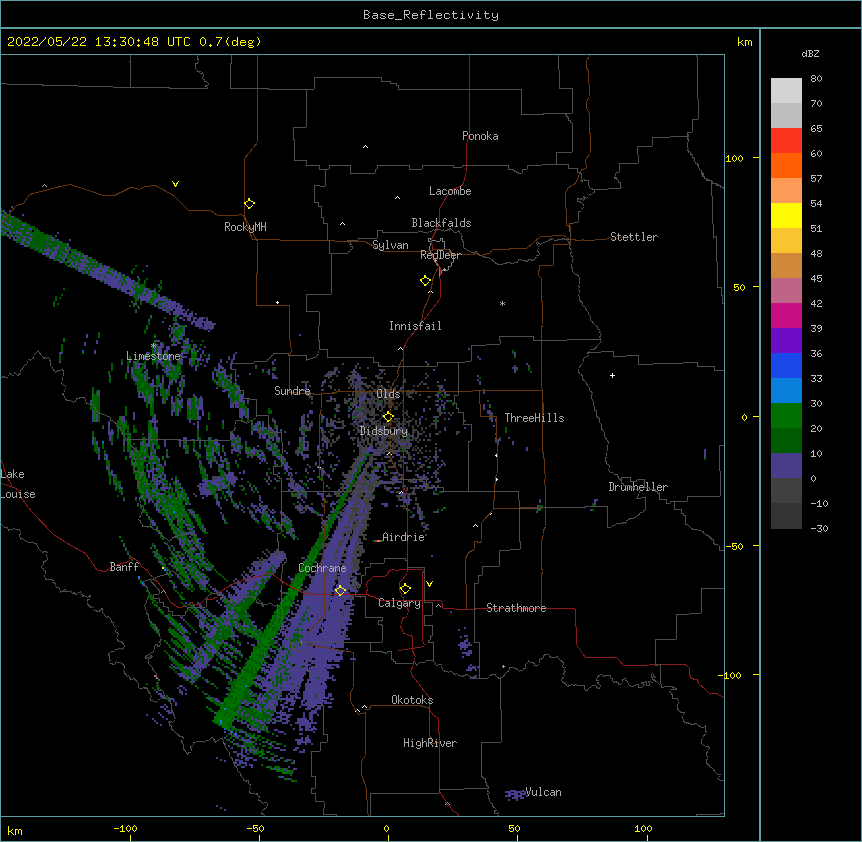Viewport: 862px width, 842px height.
Task: Click the -50 tick on the bottom axis
Action: tap(255, 828)
